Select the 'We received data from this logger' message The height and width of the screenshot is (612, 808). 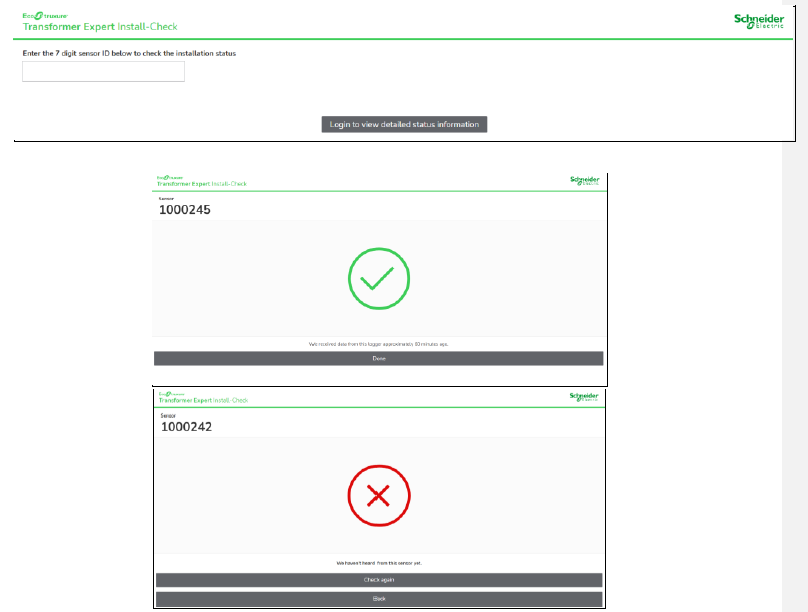379,344
